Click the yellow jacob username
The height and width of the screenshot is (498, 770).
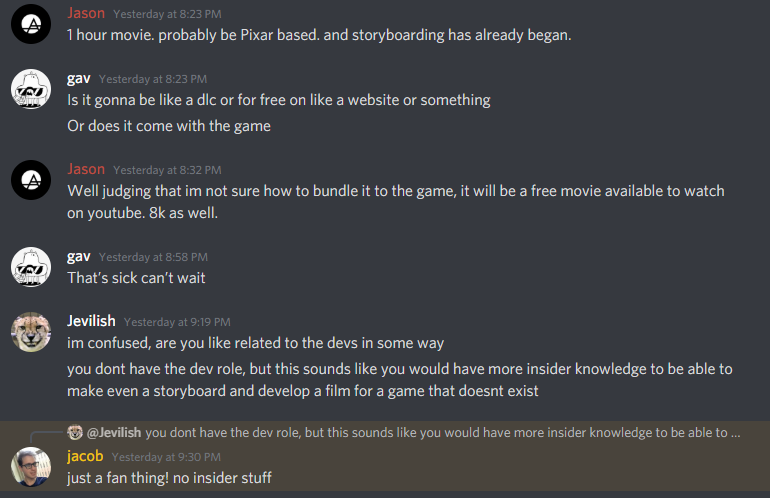tap(85, 456)
